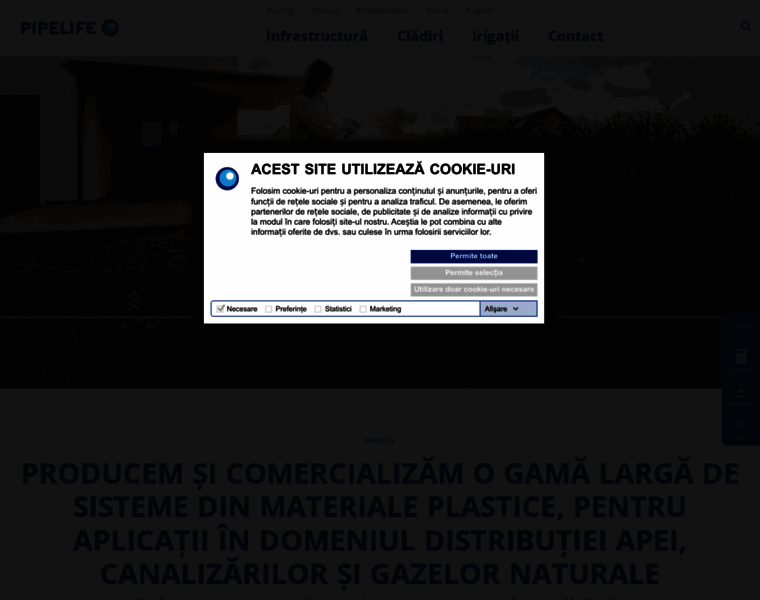Screen dimensions: 760x600
Task: Click the ACEST SITE UTILIZEAZĂ COOKIE-URI heading
Action: coord(383,169)
